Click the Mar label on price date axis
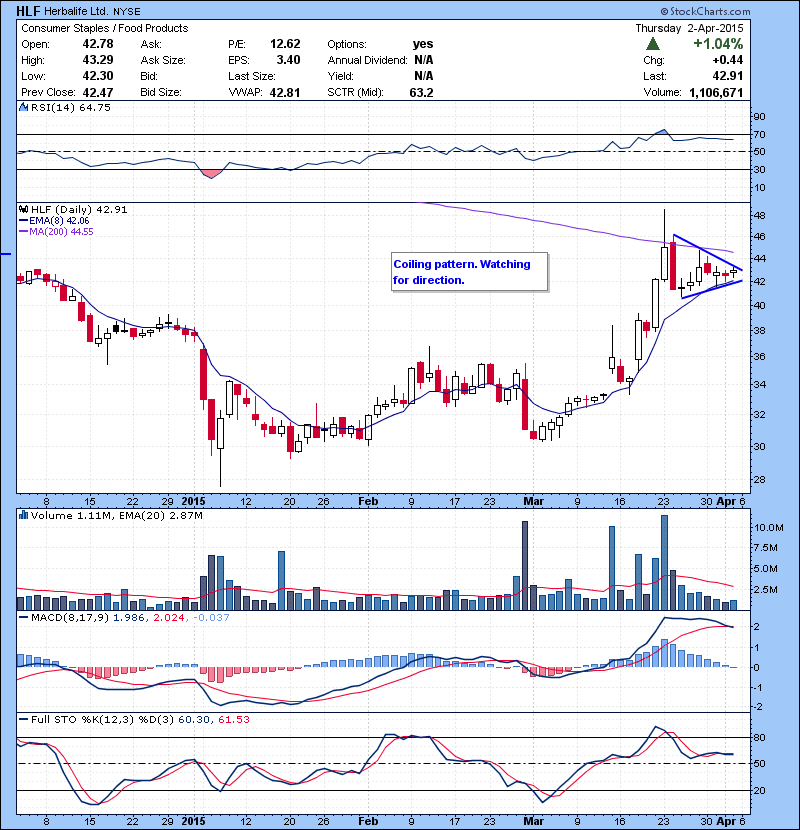Image resolution: width=800 pixels, height=830 pixels. coord(533,501)
